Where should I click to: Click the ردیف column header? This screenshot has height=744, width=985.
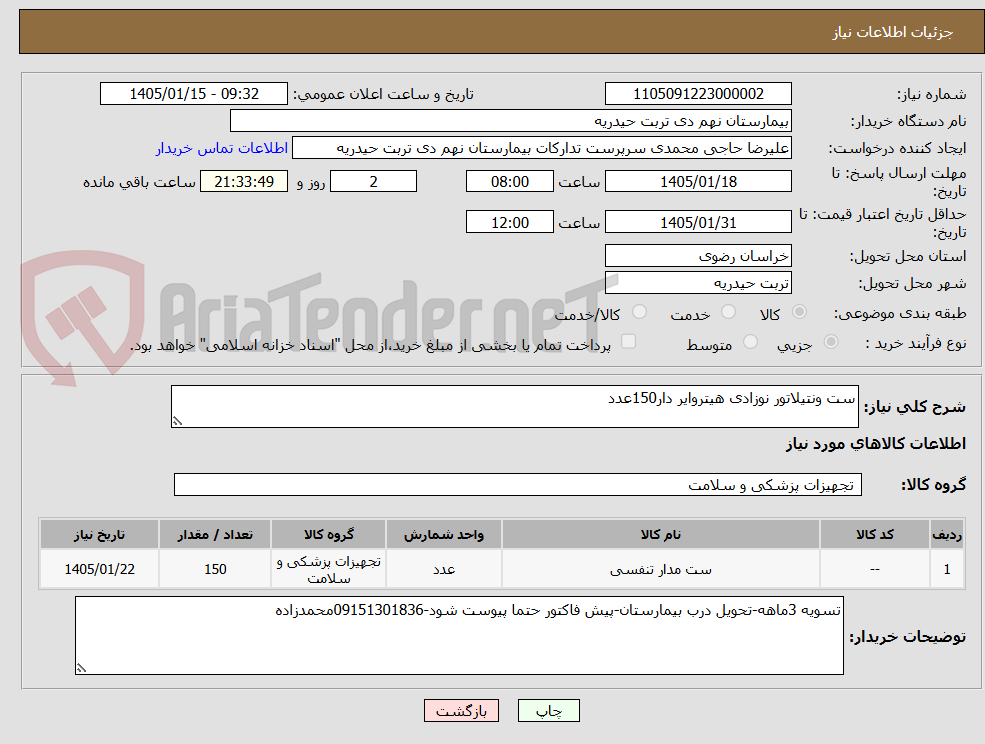pos(947,534)
